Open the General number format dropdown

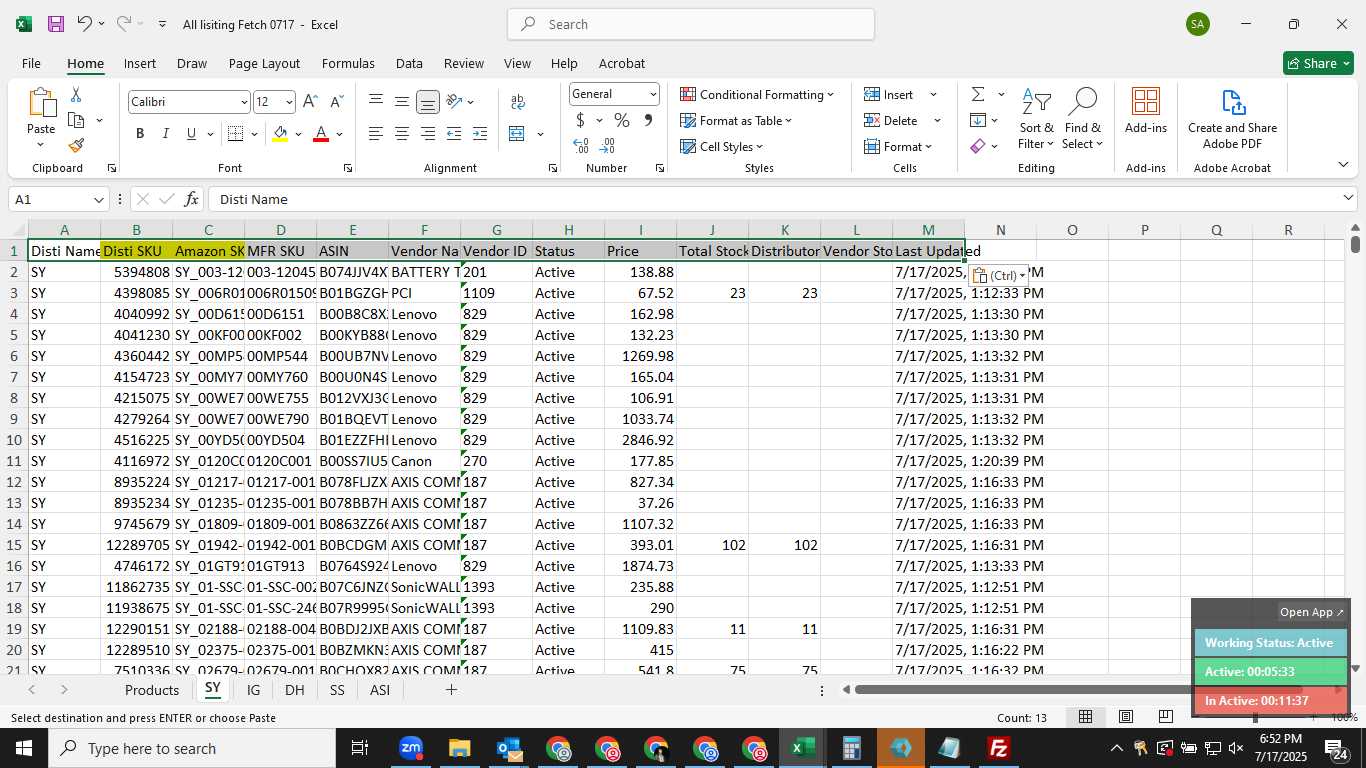653,94
